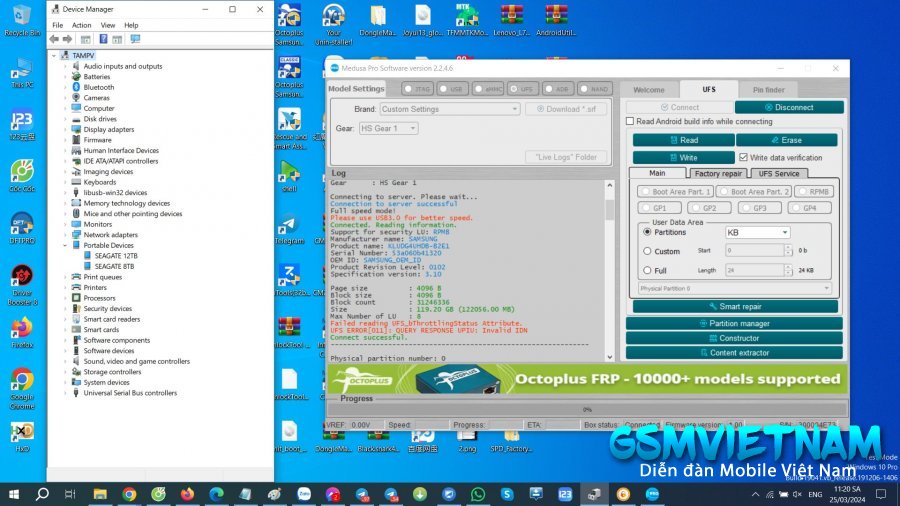Open the Action menu in Device Manager
900x506 pixels.
click(x=82, y=25)
